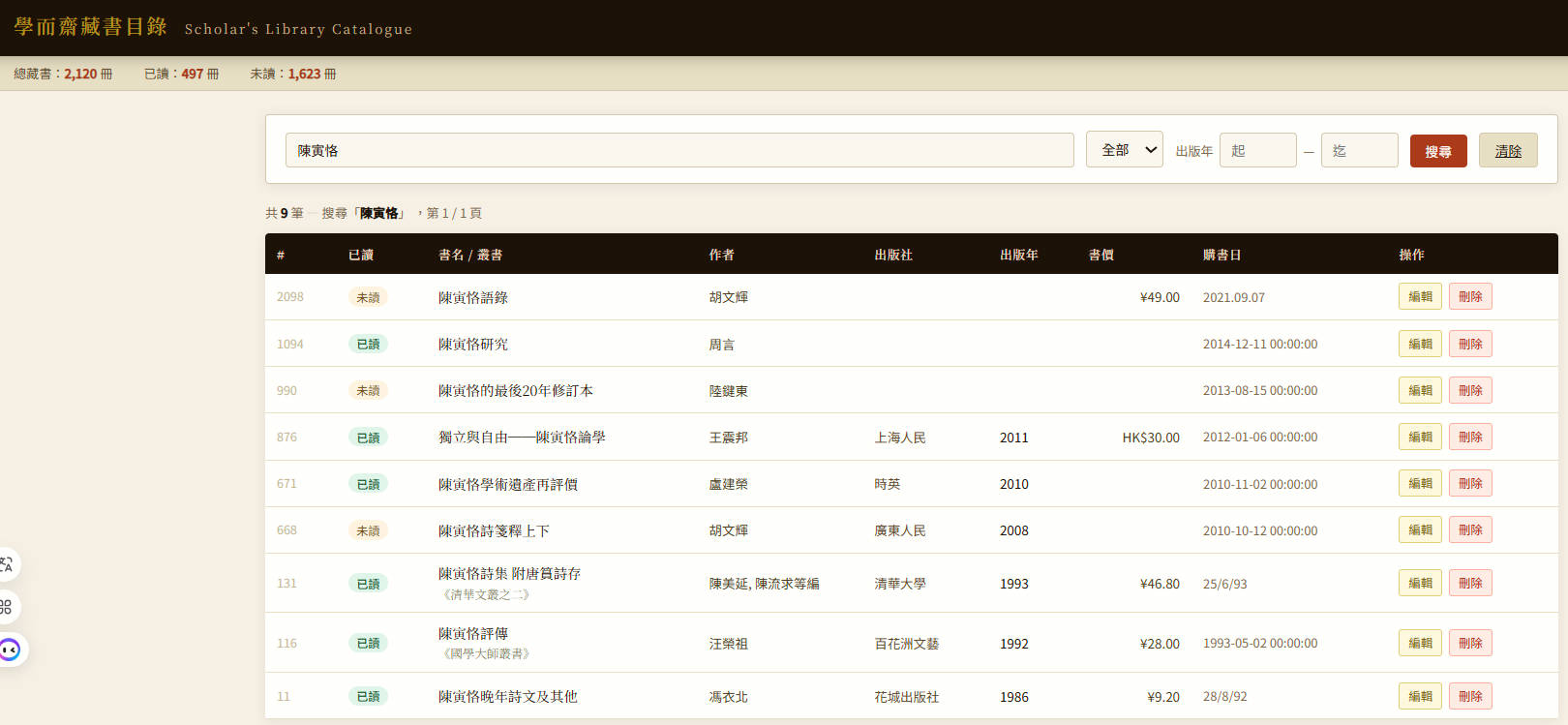Toggle read status badge for 陳寅恪語錄
Image resolution: width=1568 pixels, height=725 pixels.
pos(368,297)
